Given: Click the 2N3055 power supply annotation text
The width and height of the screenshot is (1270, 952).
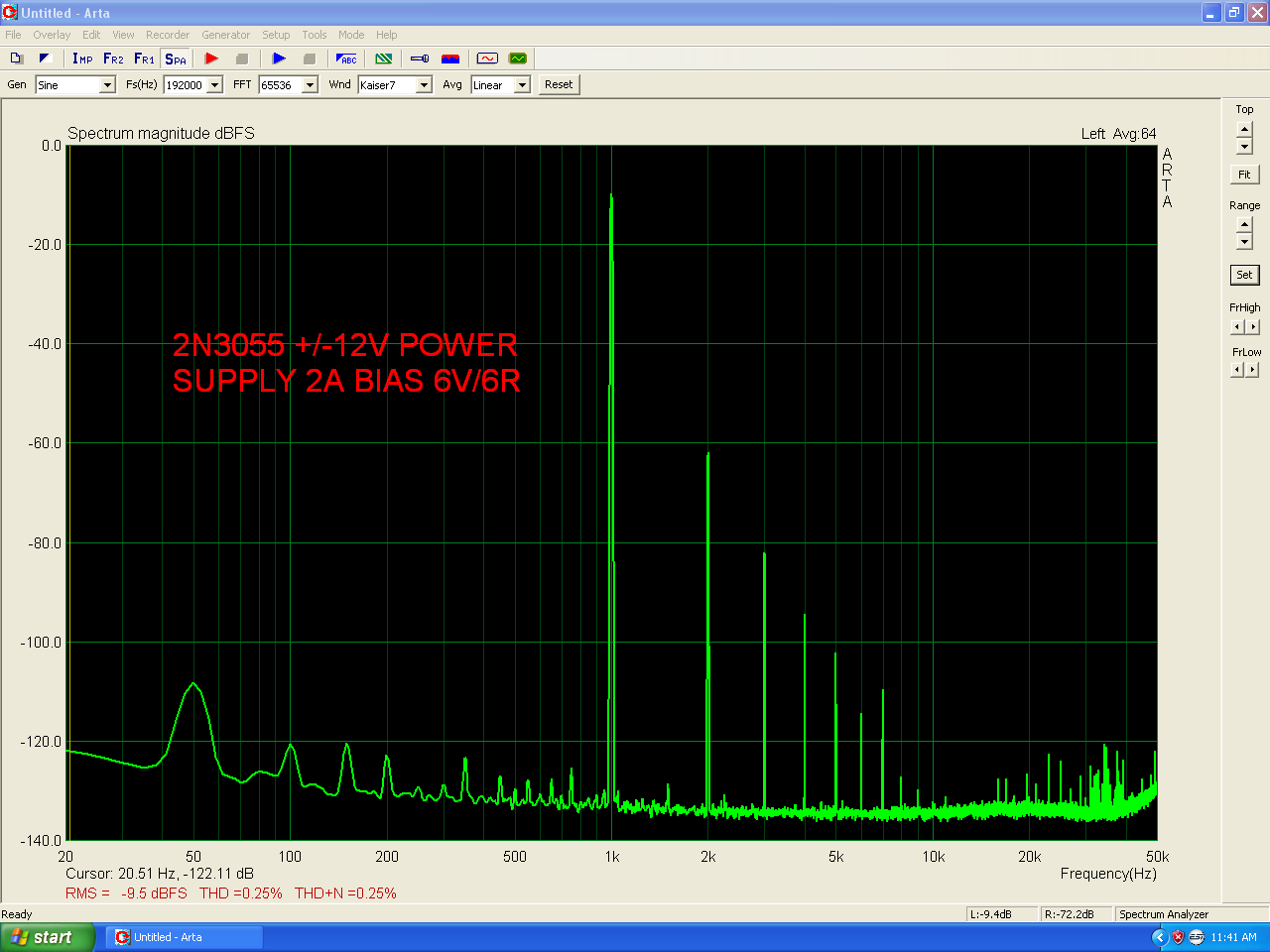Looking at the screenshot, I should [346, 363].
